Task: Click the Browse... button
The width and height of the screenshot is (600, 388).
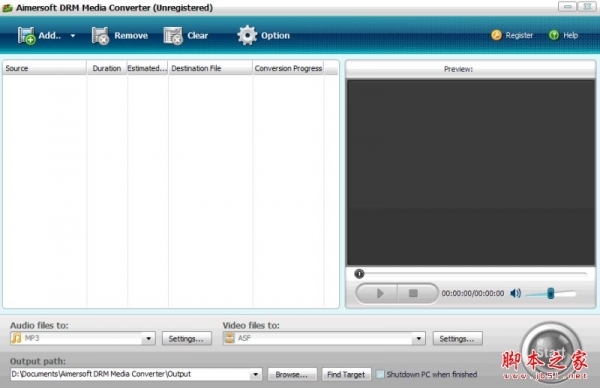Action: tap(292, 374)
